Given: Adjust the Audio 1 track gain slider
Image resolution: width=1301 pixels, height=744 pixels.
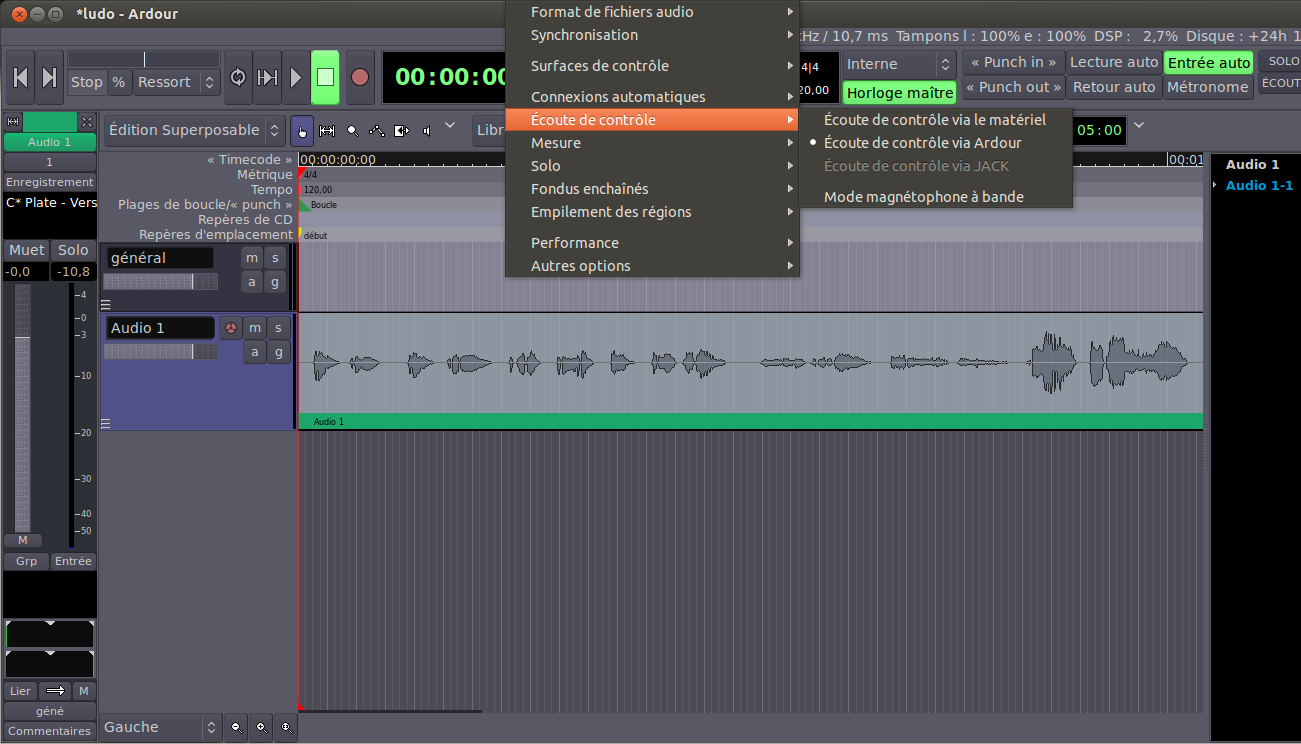Looking at the screenshot, I should point(160,352).
